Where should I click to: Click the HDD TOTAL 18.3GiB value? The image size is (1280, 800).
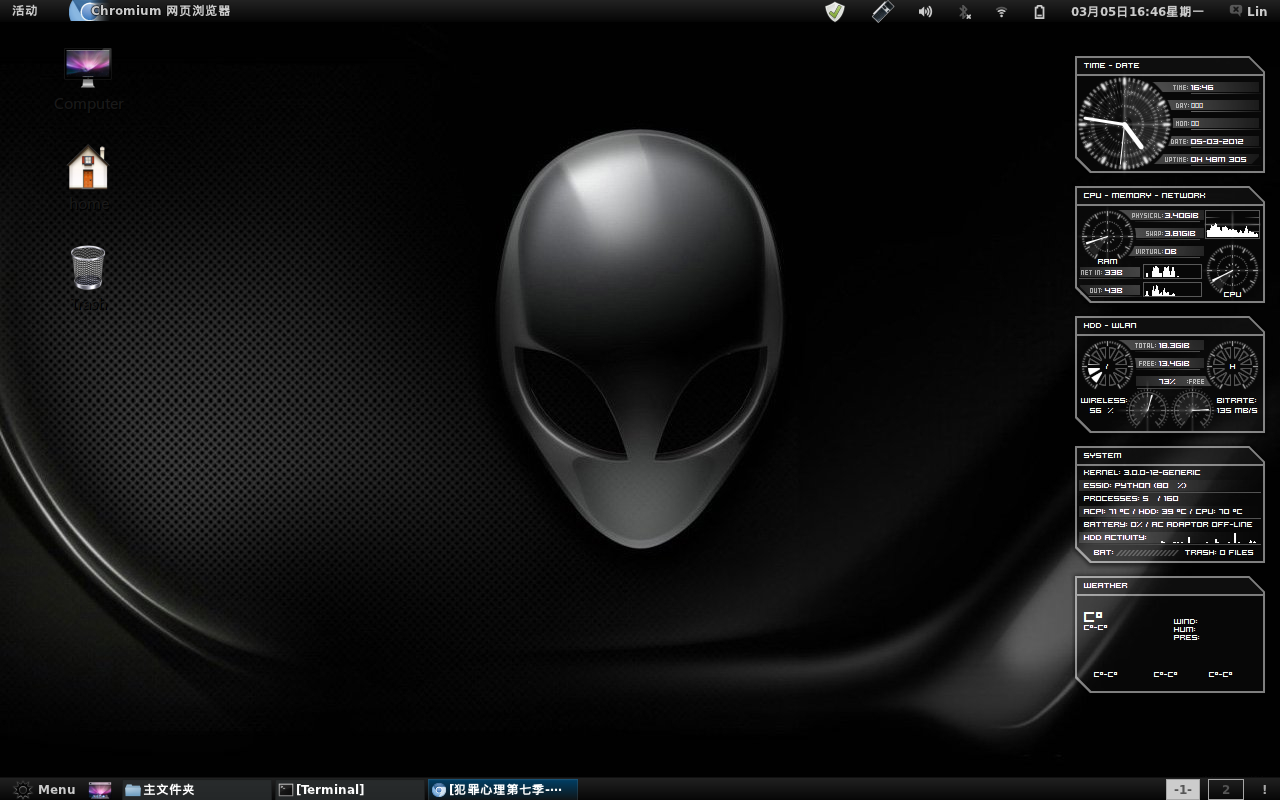[1174, 345]
